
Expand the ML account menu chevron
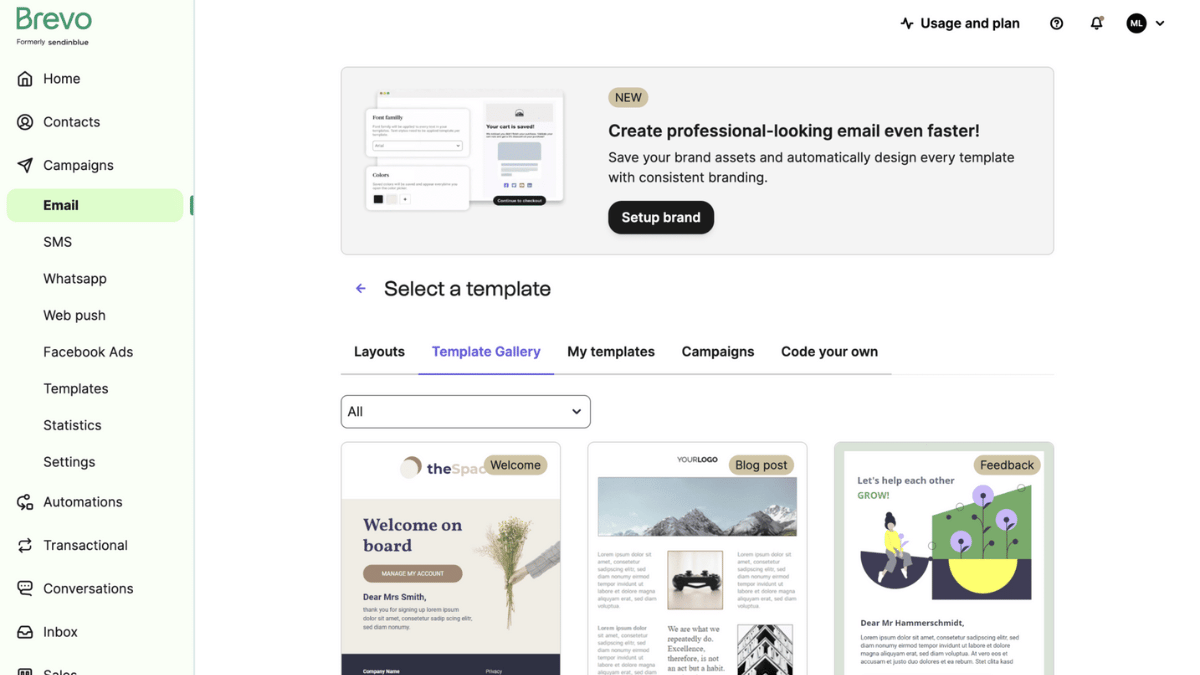pyautogui.click(x=1160, y=23)
